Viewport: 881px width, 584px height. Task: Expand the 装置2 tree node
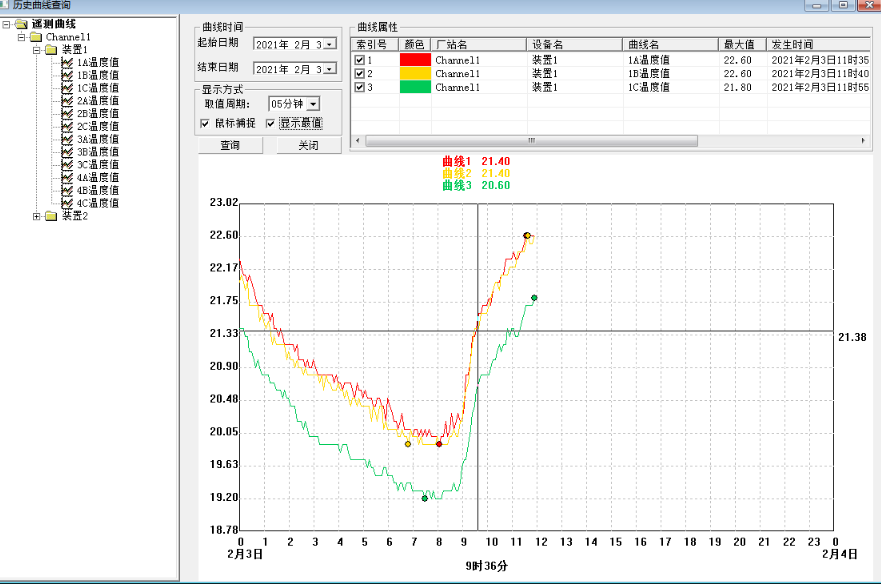tap(37, 216)
